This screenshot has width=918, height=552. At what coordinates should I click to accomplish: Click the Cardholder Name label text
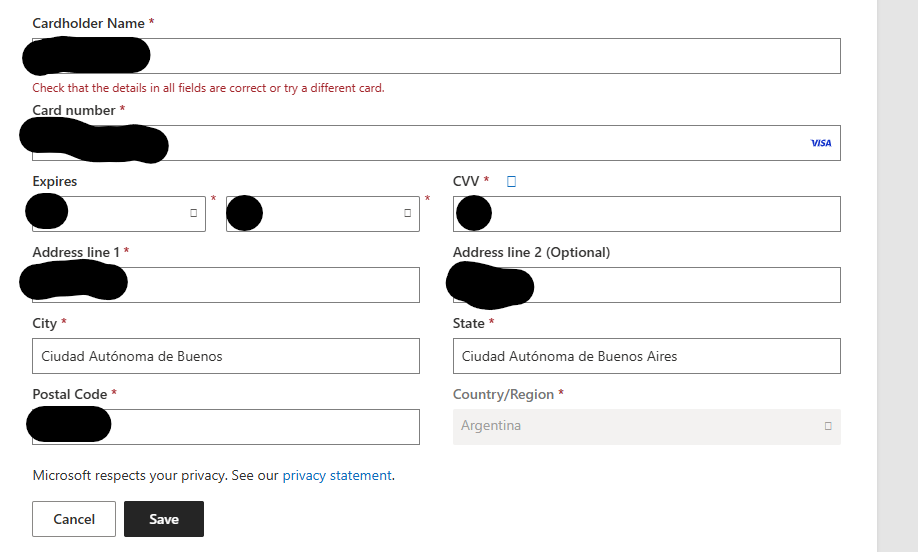(88, 23)
